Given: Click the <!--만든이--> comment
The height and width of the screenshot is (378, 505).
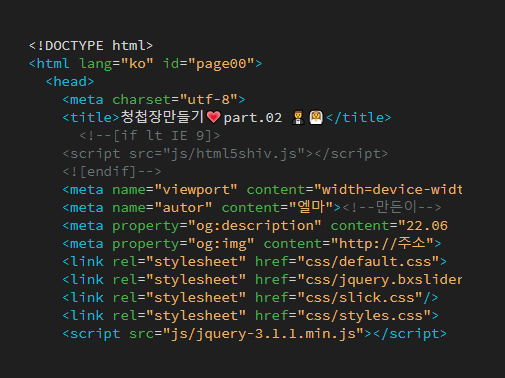Looking at the screenshot, I should click(392, 207).
